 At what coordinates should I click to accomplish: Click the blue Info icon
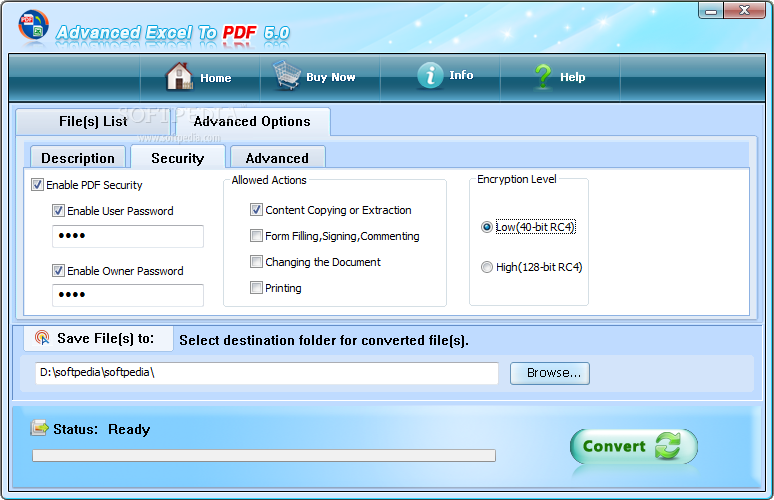click(430, 76)
